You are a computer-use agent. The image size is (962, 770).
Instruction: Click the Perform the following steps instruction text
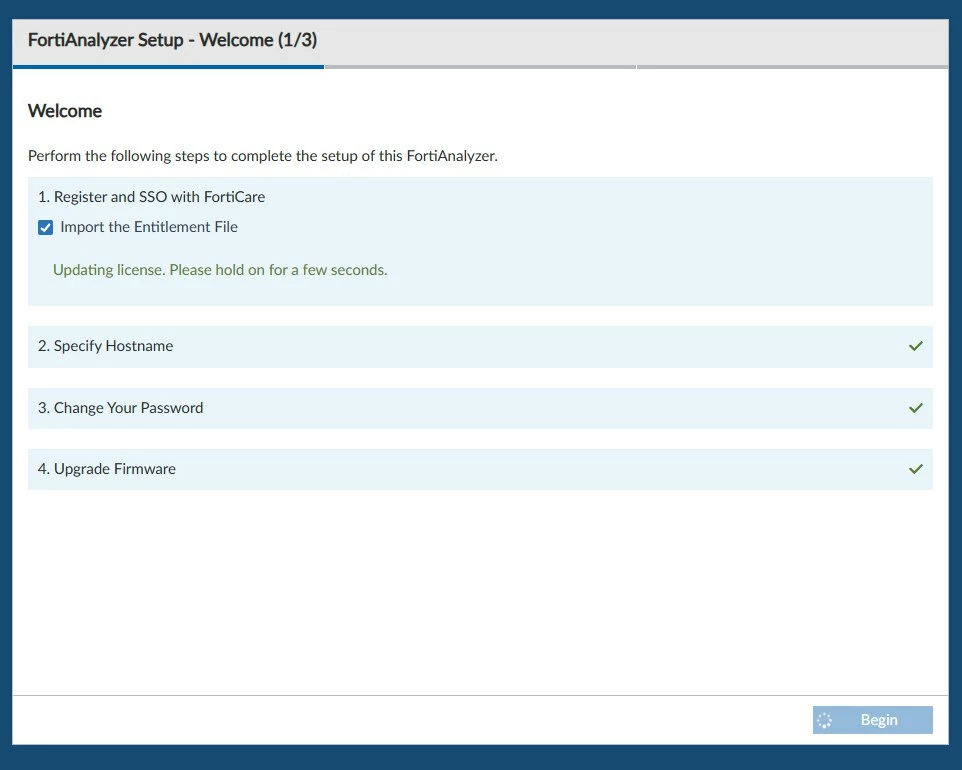tap(263, 156)
